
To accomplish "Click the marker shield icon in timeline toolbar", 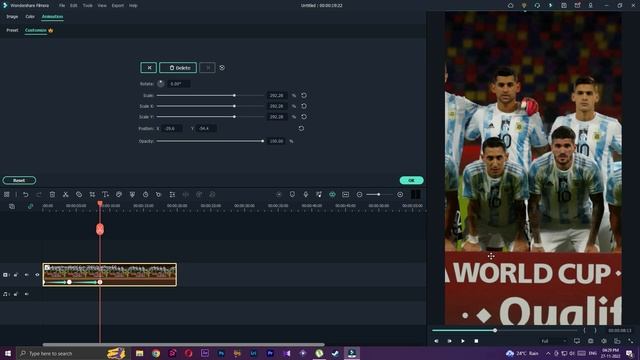I will tap(292, 195).
